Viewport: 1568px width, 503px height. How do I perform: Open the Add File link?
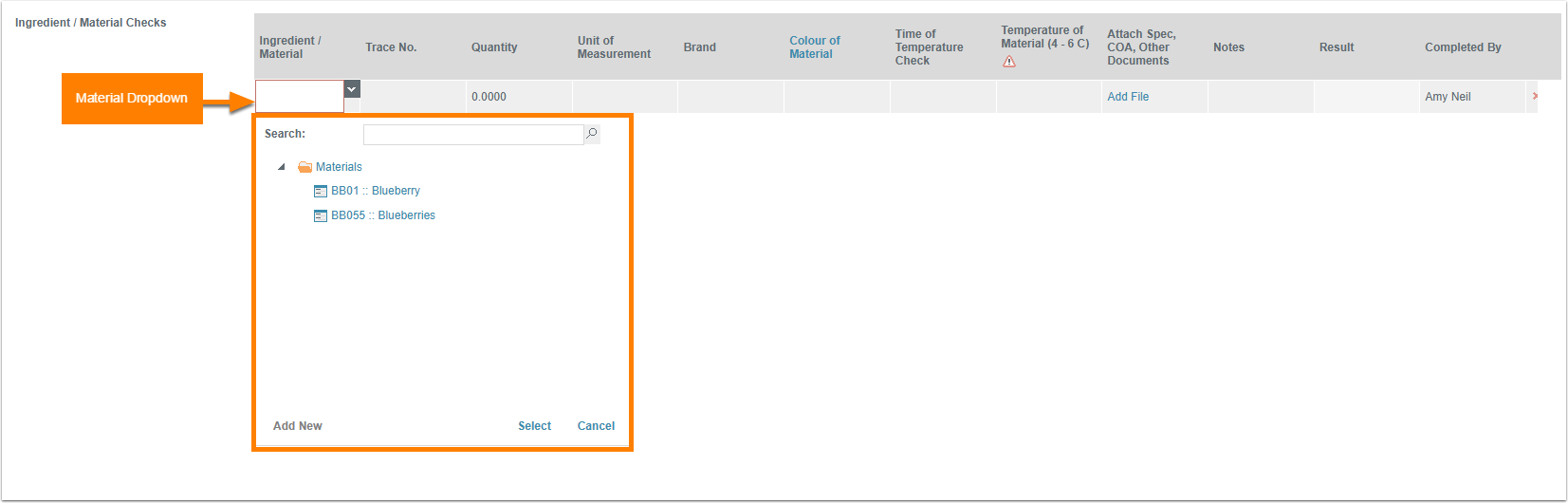(1128, 97)
